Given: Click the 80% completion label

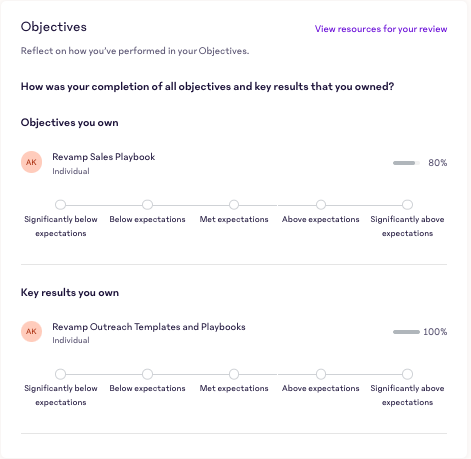Looking at the screenshot, I should point(438,163).
